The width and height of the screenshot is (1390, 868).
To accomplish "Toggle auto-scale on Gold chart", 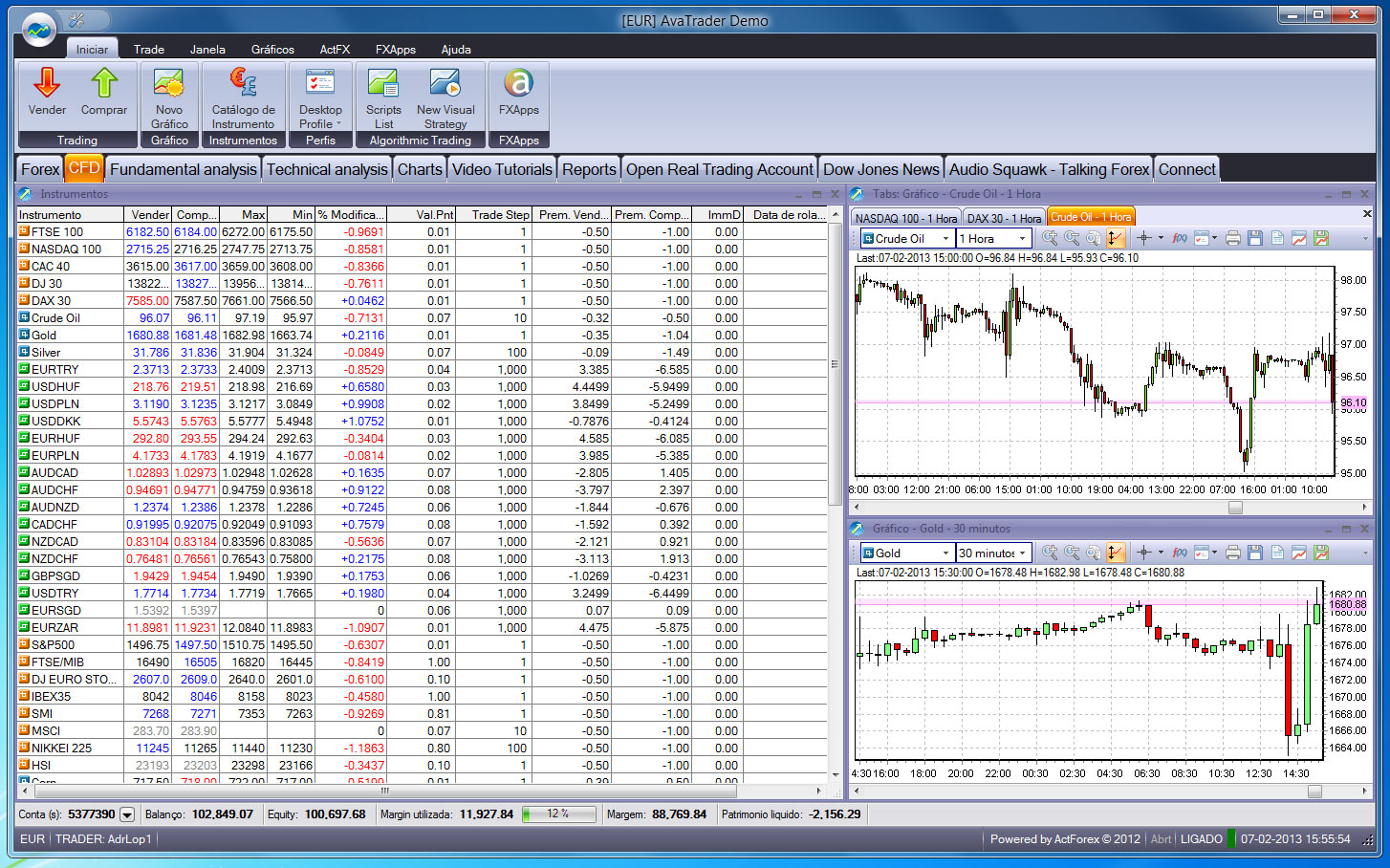I will (x=1116, y=553).
